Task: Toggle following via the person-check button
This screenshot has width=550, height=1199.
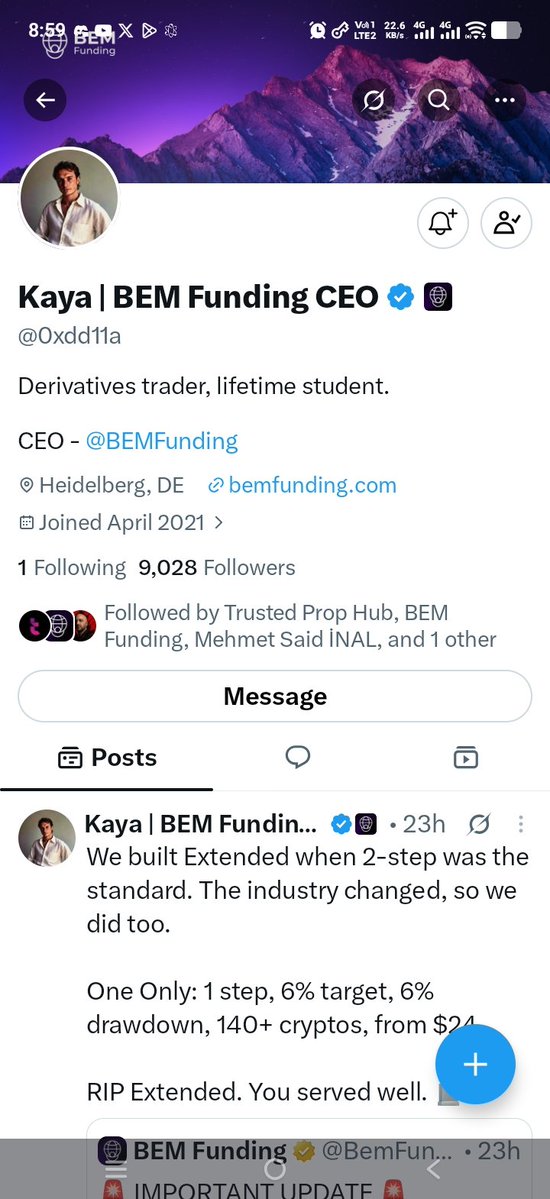Action: tap(506, 223)
